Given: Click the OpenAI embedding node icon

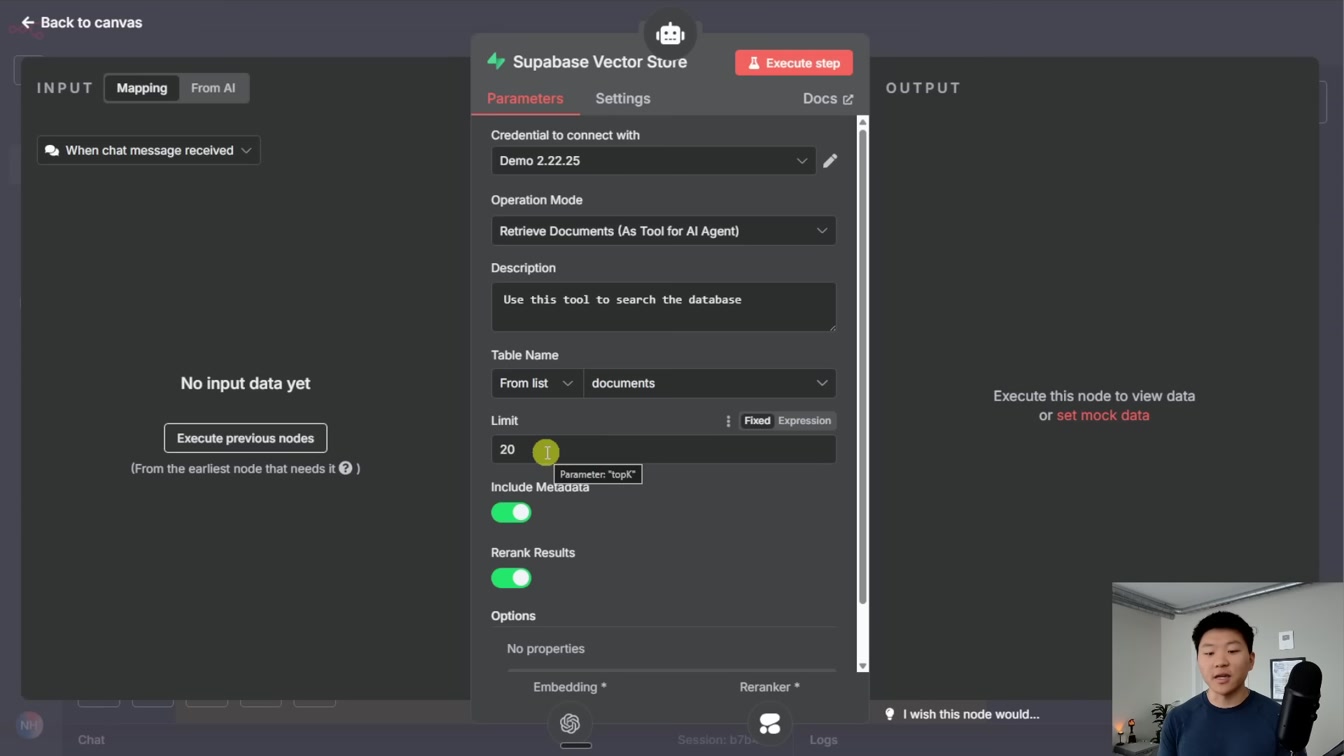Looking at the screenshot, I should pyautogui.click(x=570, y=724).
